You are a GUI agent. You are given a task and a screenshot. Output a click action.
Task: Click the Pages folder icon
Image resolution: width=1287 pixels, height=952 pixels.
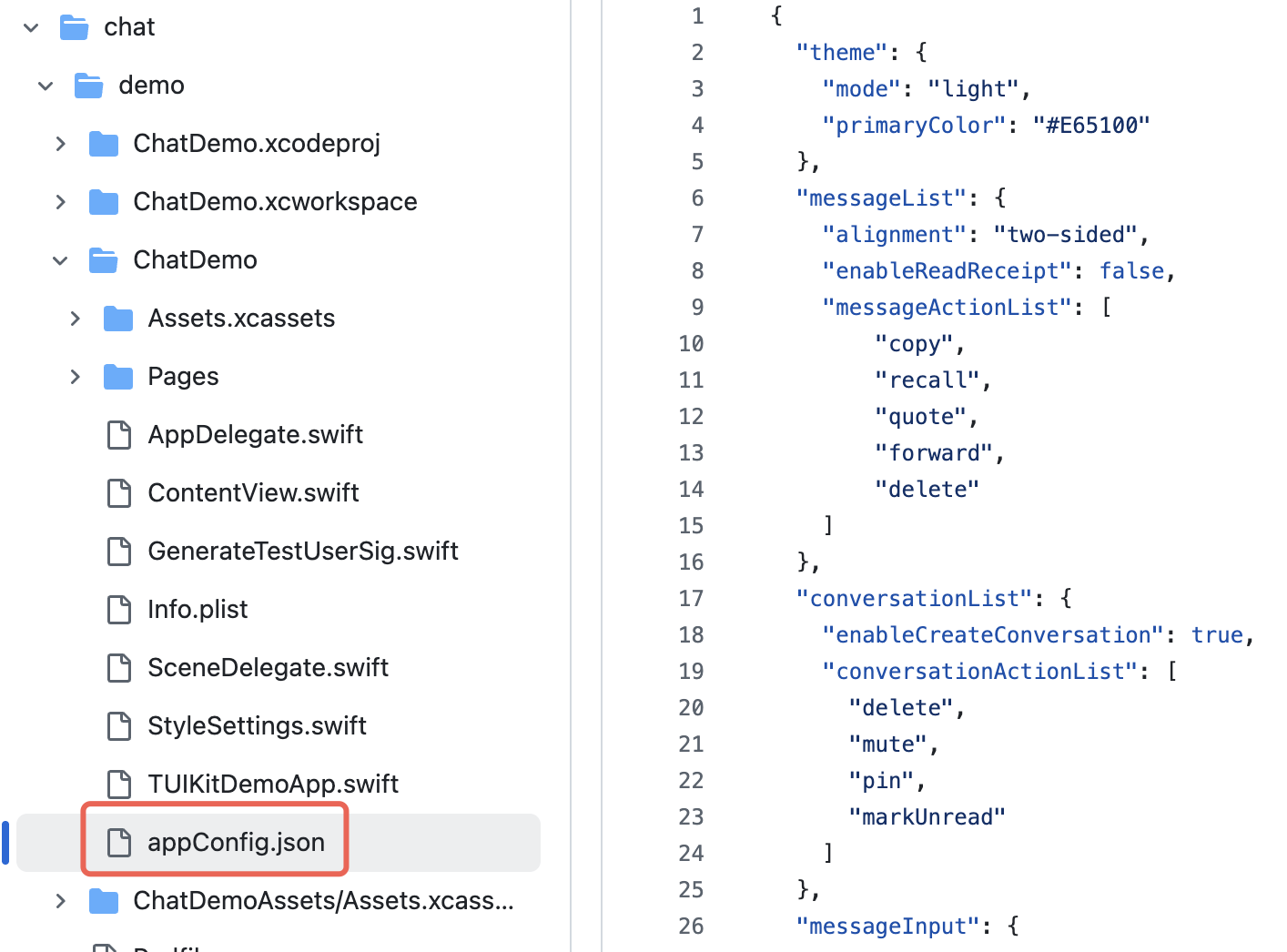coord(118,377)
